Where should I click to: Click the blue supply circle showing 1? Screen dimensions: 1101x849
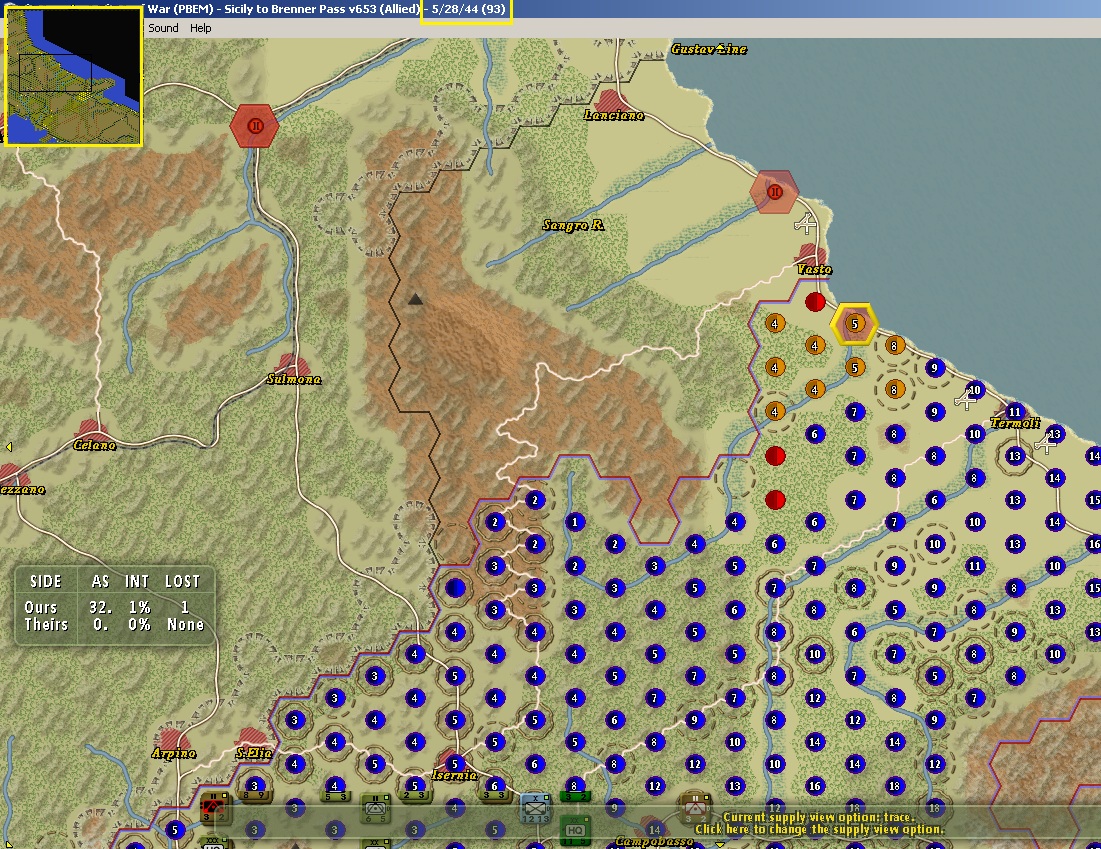(574, 522)
